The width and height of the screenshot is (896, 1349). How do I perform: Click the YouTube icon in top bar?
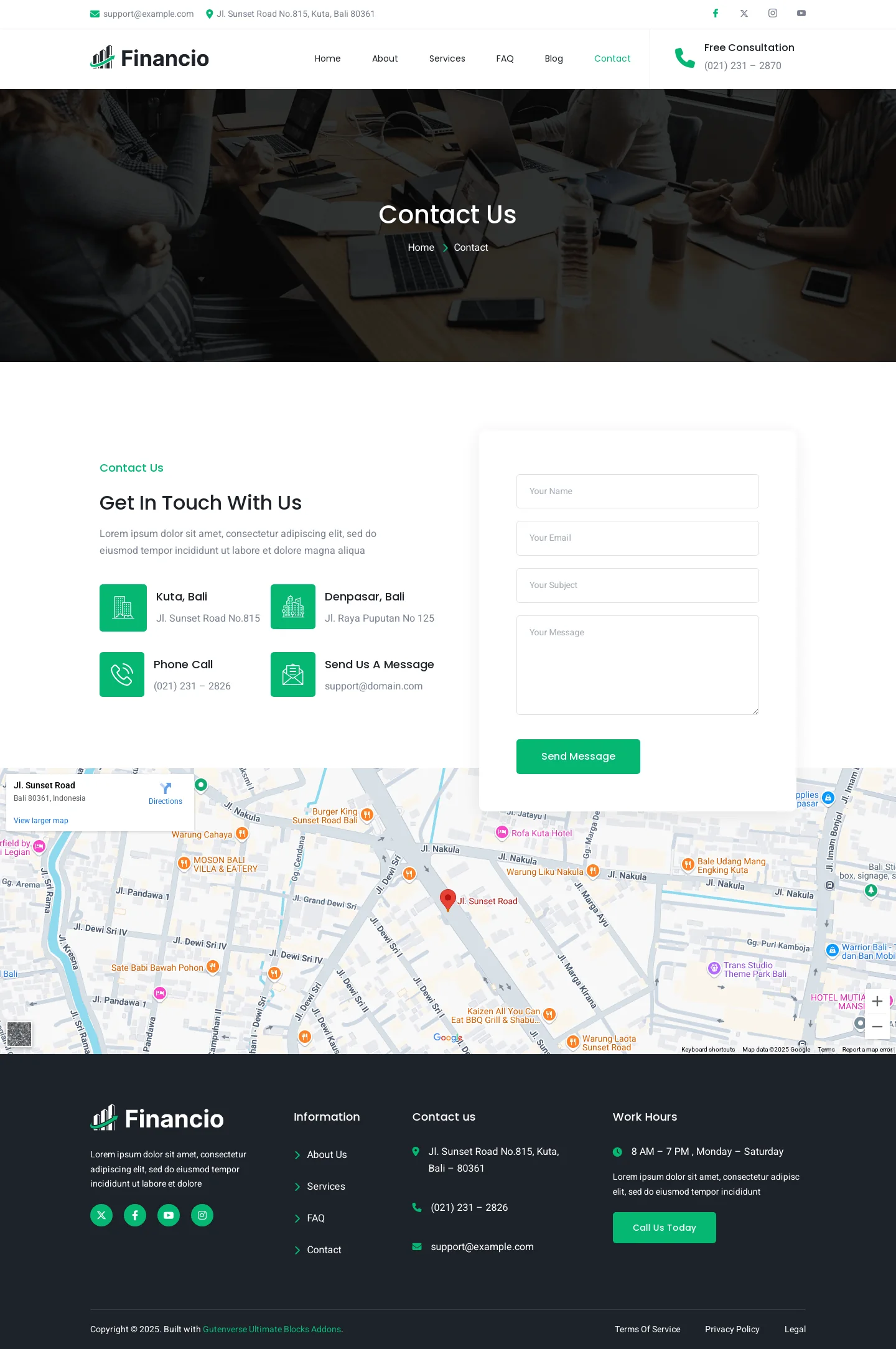pyautogui.click(x=801, y=13)
